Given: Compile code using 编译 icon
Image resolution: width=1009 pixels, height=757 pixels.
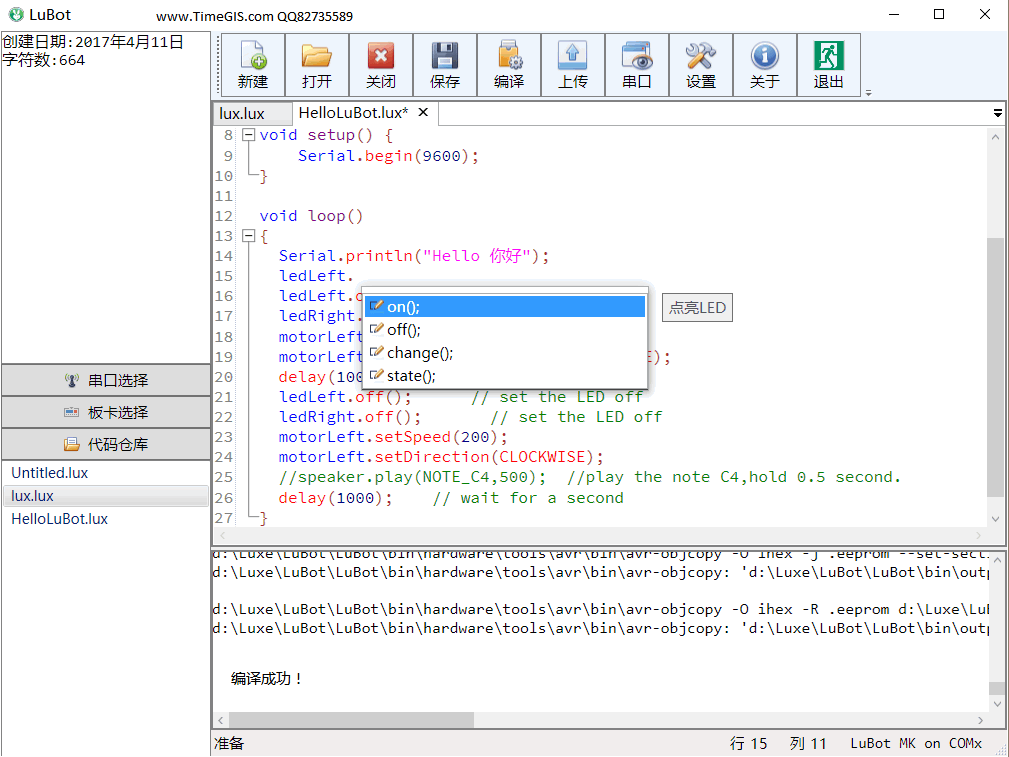Looking at the screenshot, I should pyautogui.click(x=509, y=65).
